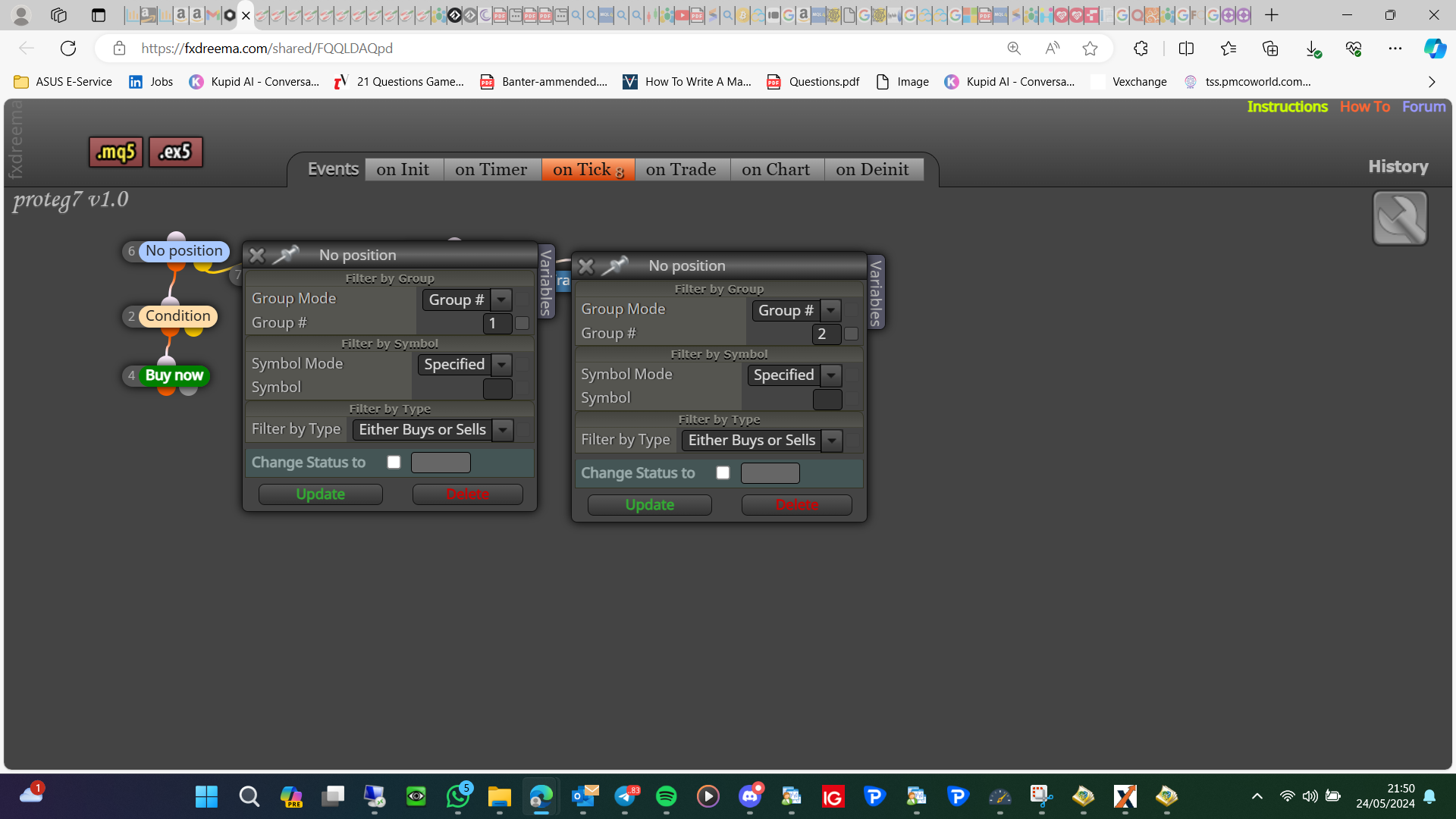Open a new browser tab

pos(1272,15)
